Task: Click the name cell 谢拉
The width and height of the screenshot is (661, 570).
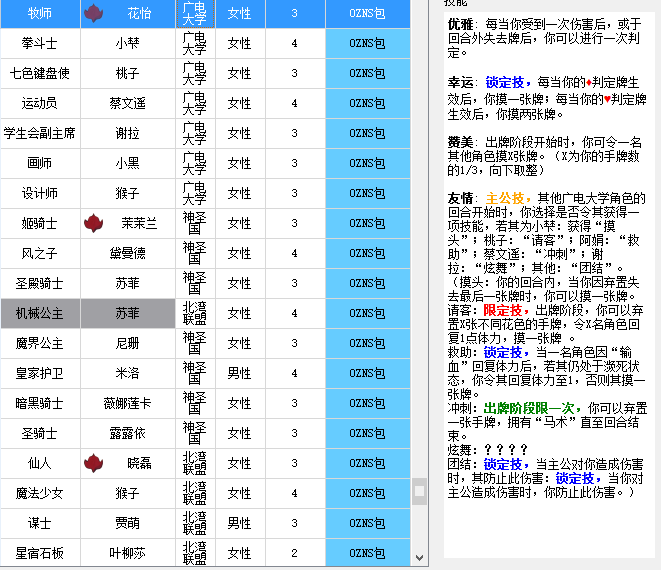Action: pyautogui.click(x=128, y=133)
